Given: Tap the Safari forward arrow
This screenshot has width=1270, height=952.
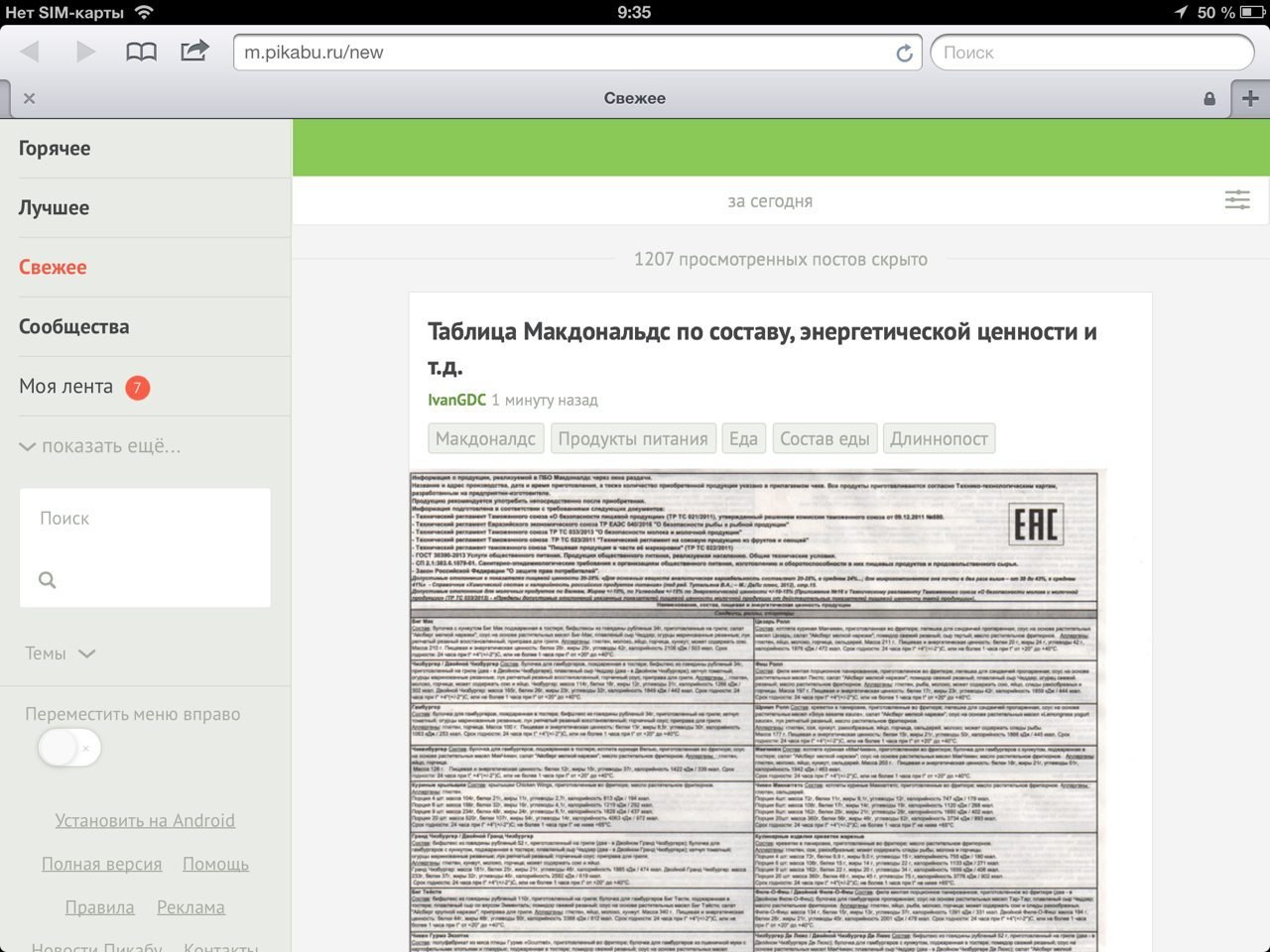Looking at the screenshot, I should [x=86, y=52].
